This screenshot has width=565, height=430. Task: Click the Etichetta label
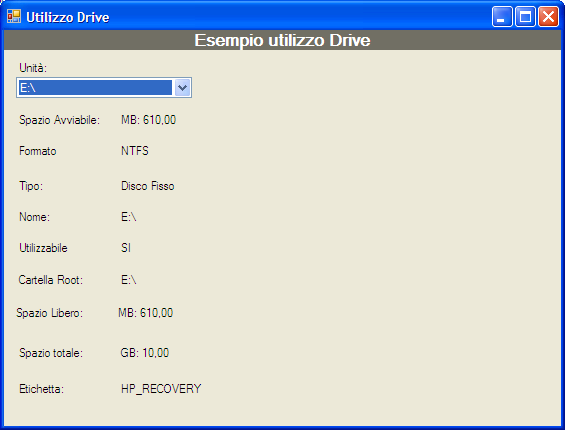click(41, 389)
